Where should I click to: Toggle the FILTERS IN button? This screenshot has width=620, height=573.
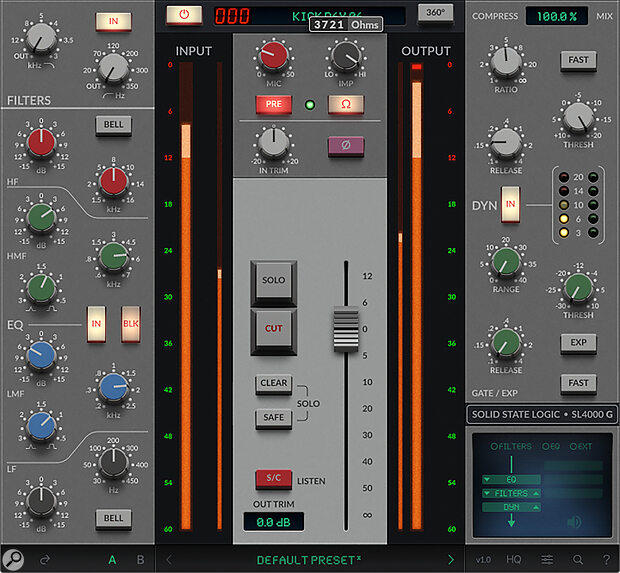click(113, 21)
